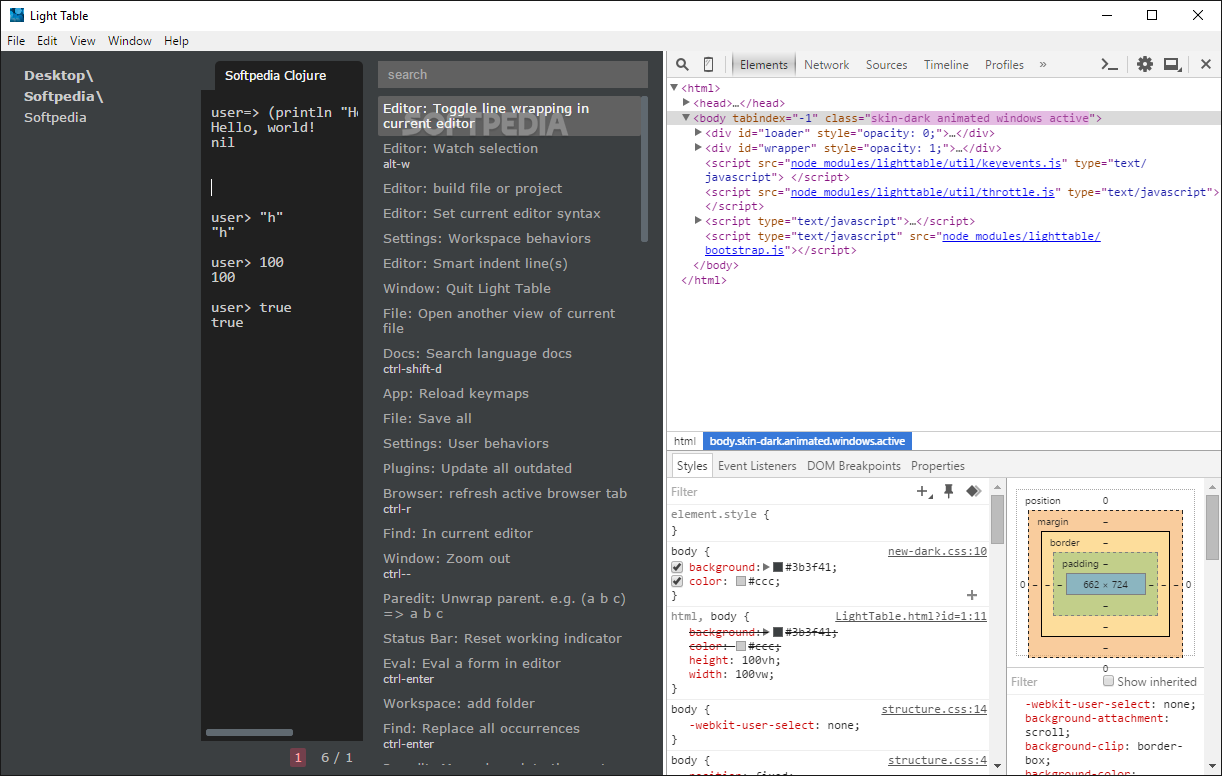Uncheck the color #ccc property checkbox

(x=677, y=581)
